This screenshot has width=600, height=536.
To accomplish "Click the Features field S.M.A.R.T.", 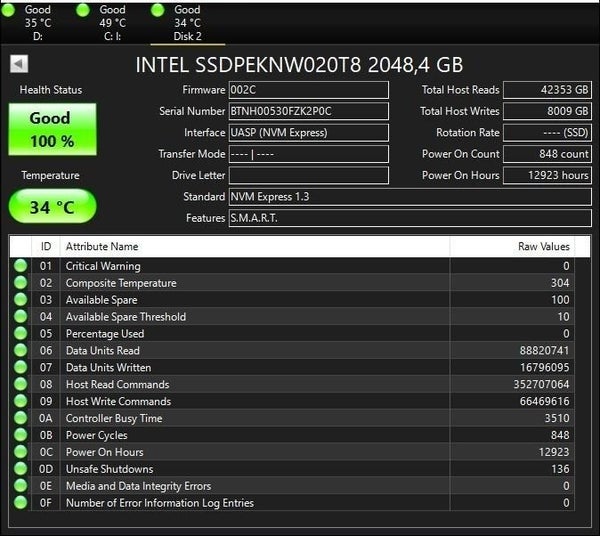I will point(410,218).
